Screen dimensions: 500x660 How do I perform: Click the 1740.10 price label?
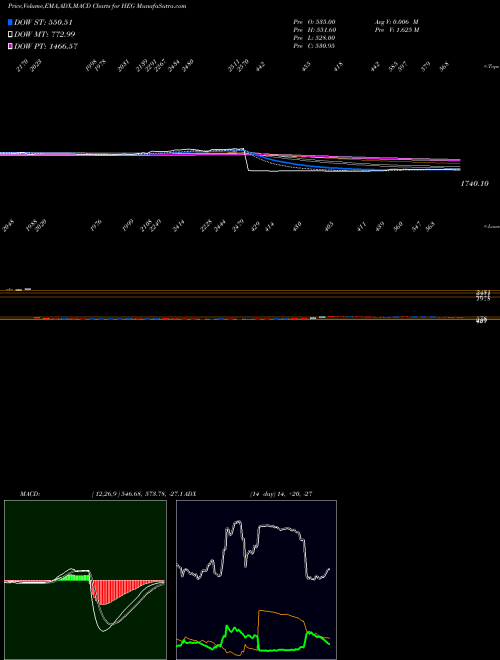(474, 184)
